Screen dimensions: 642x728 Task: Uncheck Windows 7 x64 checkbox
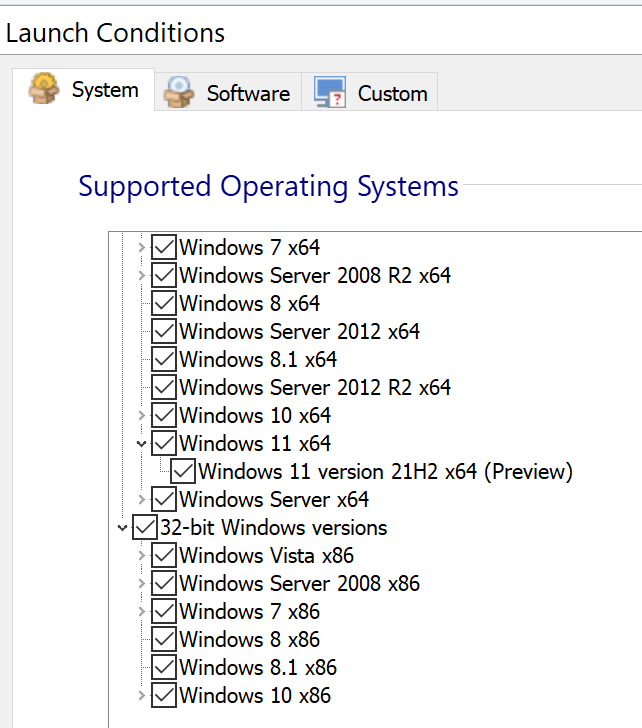(163, 247)
